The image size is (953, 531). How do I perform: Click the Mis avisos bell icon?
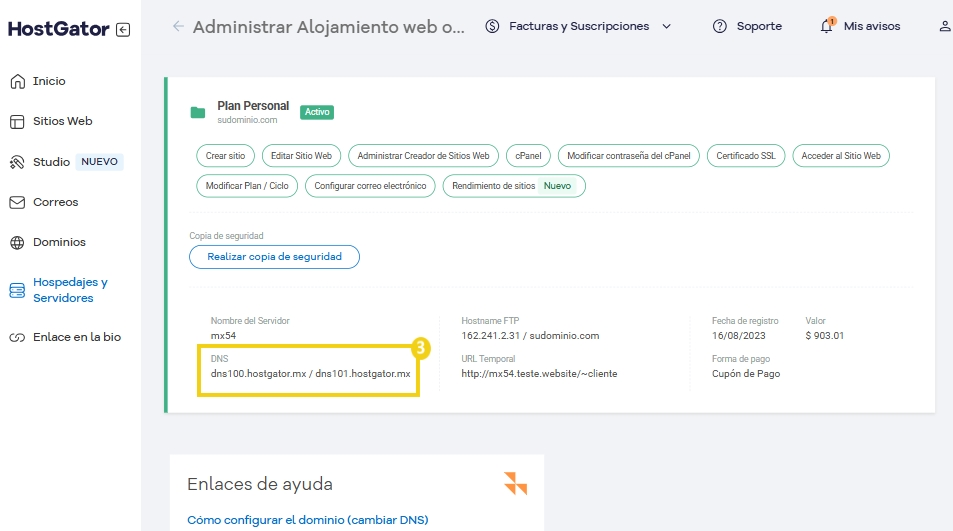click(x=827, y=26)
